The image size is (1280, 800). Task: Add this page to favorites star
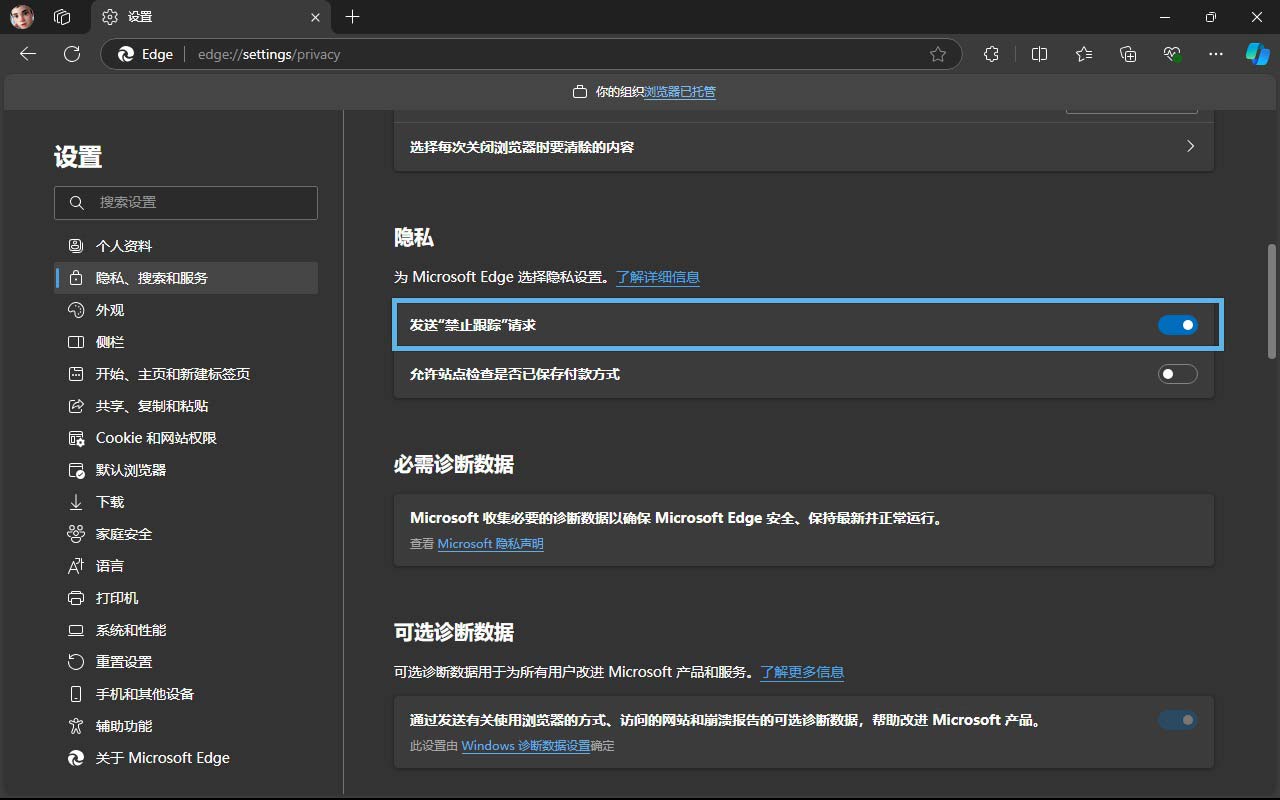[x=938, y=54]
